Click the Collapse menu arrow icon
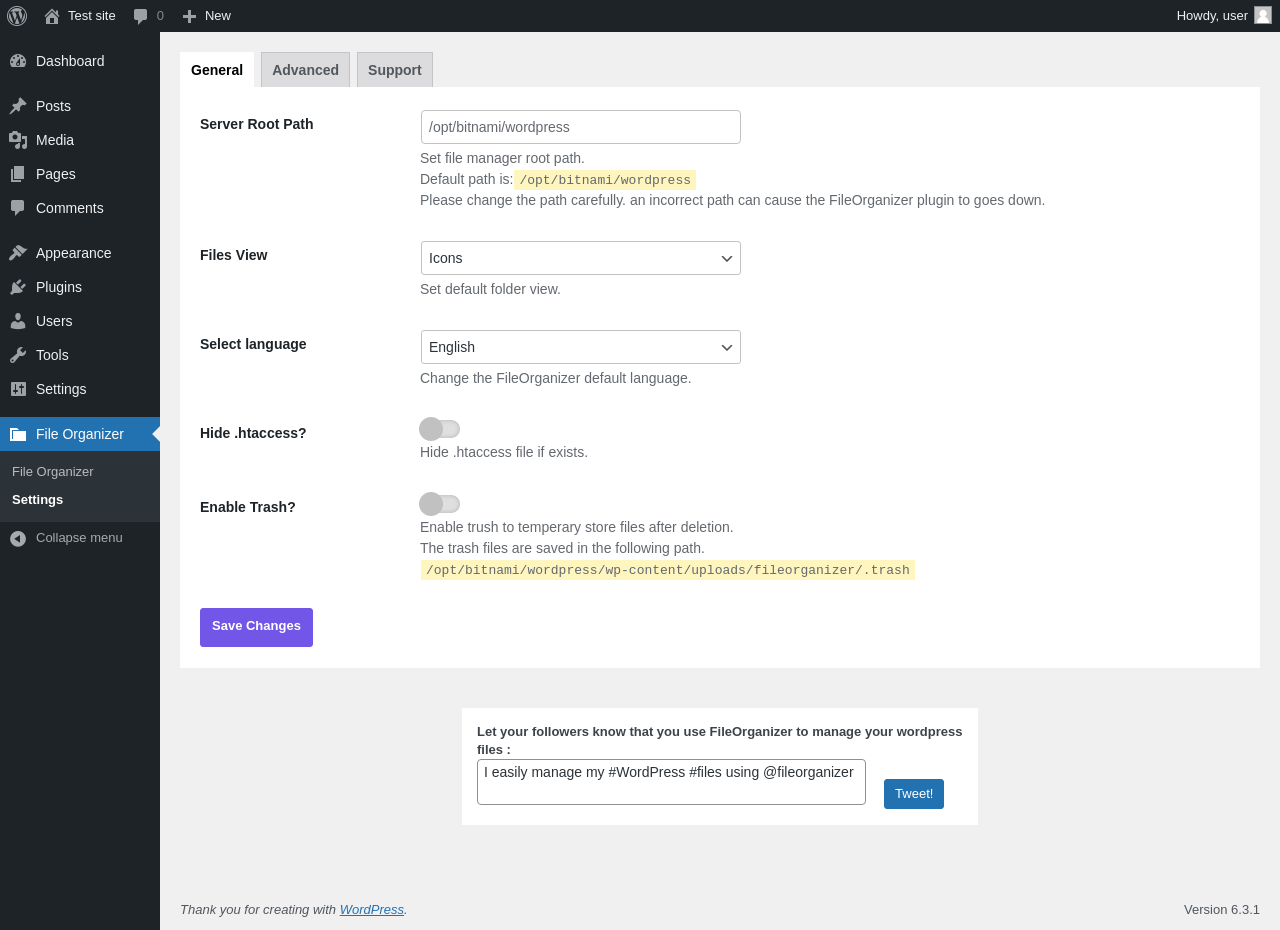 pyautogui.click(x=18, y=538)
